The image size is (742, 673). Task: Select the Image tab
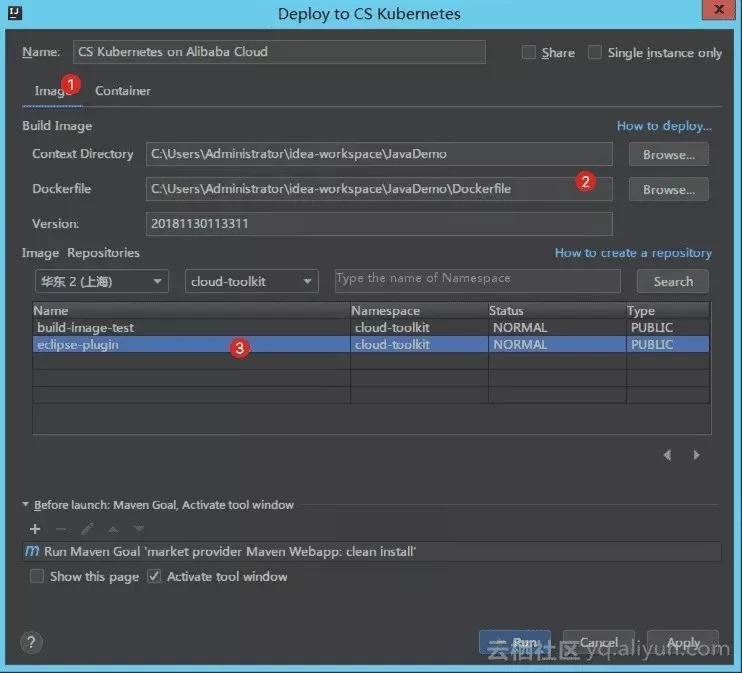[53, 90]
